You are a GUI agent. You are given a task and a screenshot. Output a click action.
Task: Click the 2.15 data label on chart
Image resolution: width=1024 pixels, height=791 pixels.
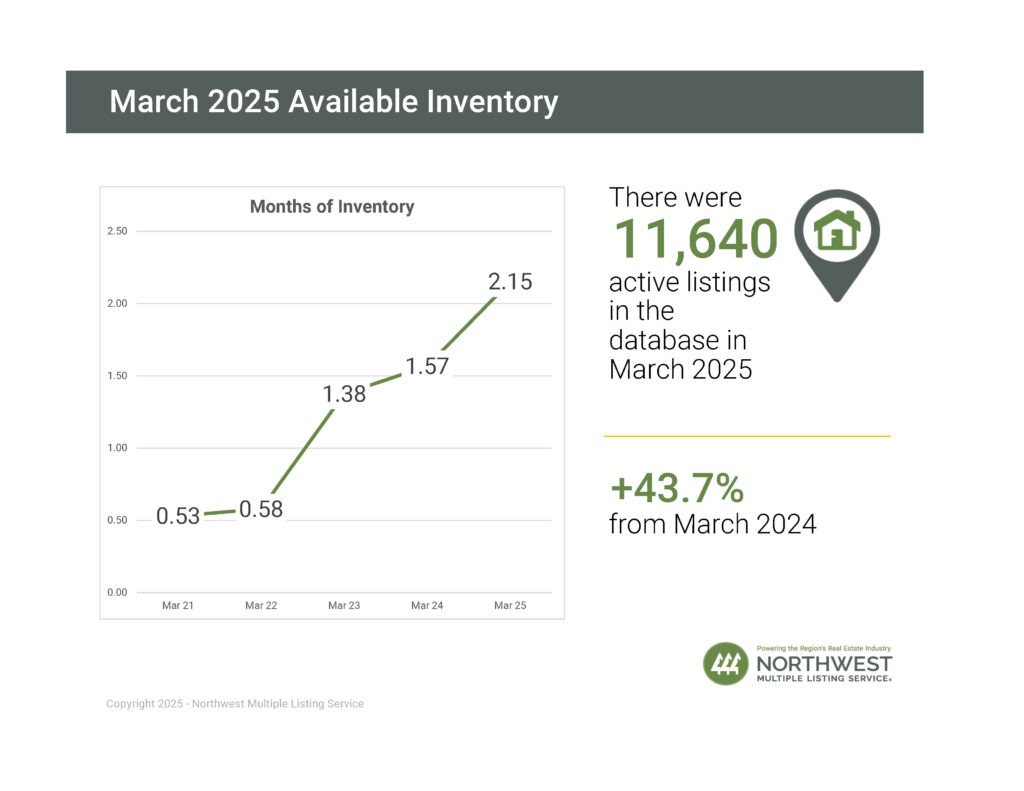pyautogui.click(x=510, y=282)
